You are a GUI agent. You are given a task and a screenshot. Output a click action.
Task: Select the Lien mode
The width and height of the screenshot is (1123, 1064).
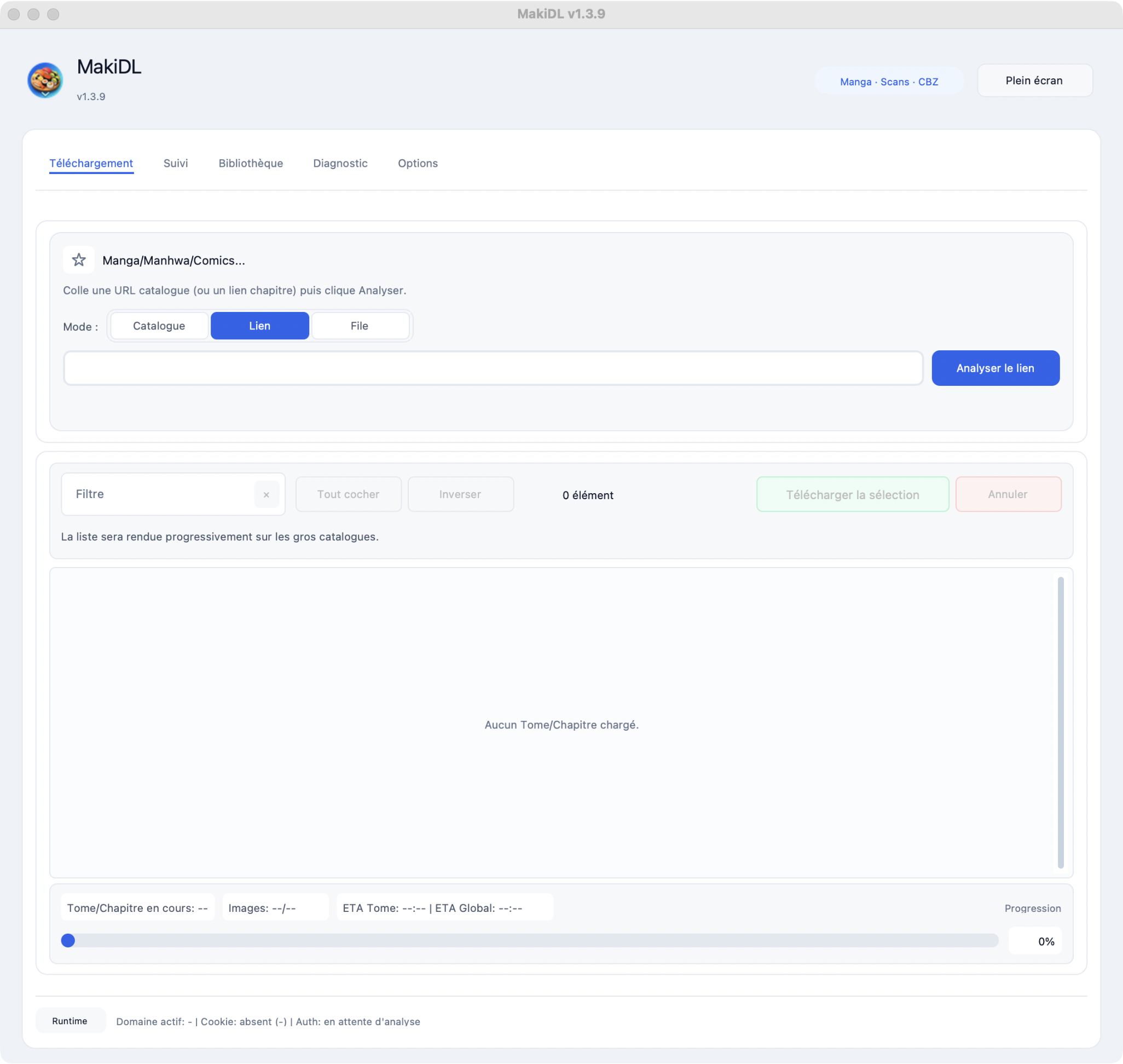(x=260, y=326)
